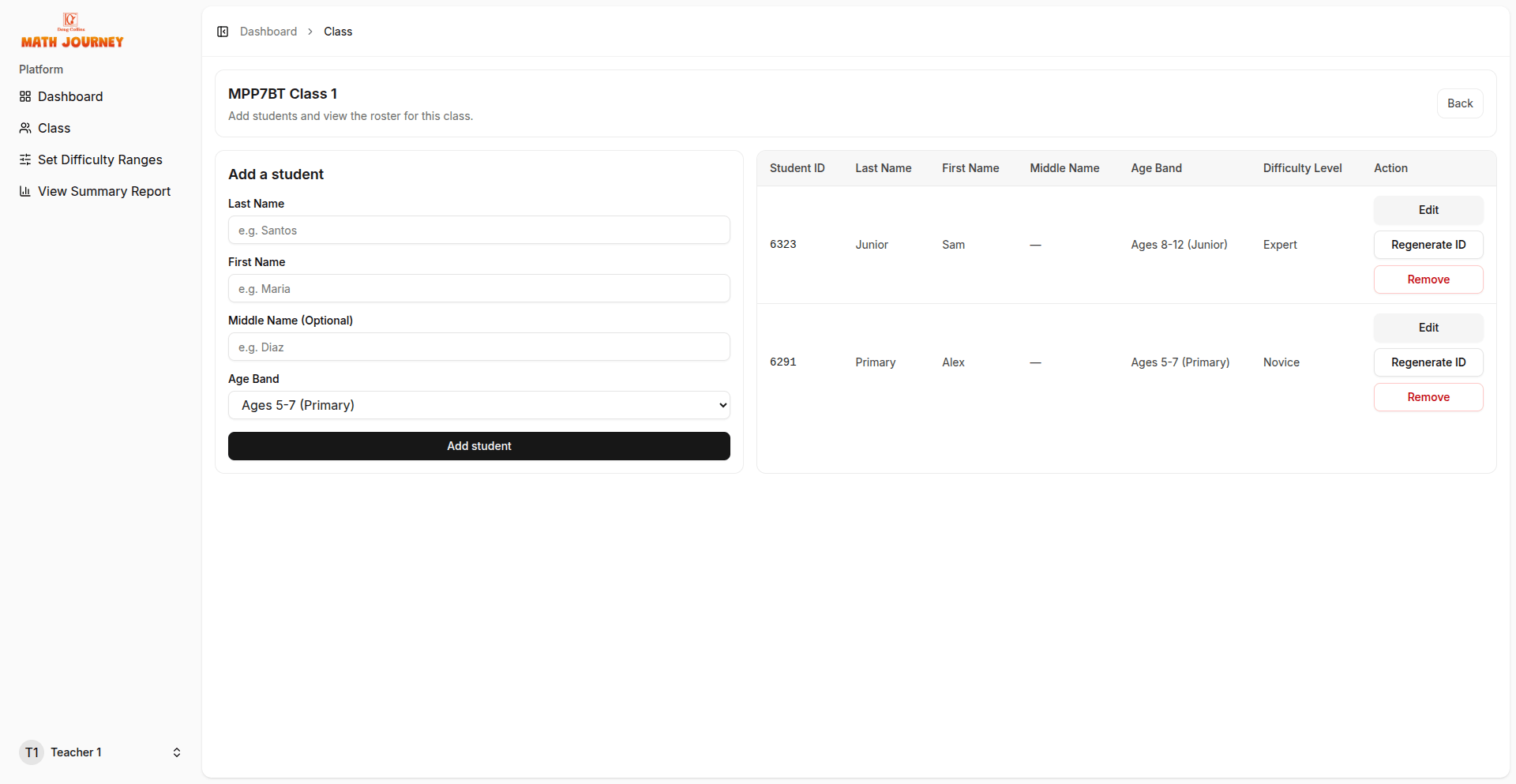Click the Ages 8-12 (Junior) cell
1516x784 pixels.
[1179, 245]
